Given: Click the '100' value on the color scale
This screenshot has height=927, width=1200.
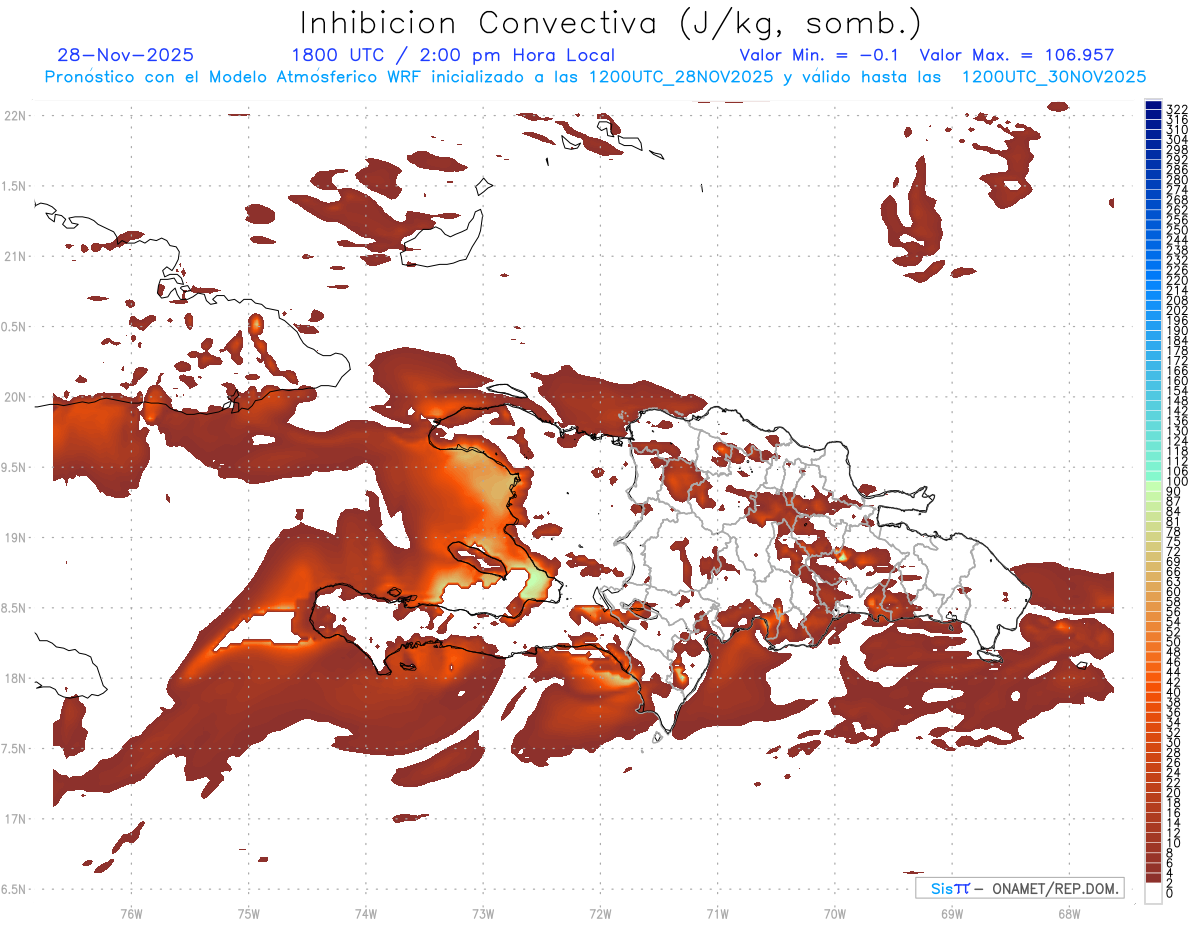Looking at the screenshot, I should [1176, 481].
